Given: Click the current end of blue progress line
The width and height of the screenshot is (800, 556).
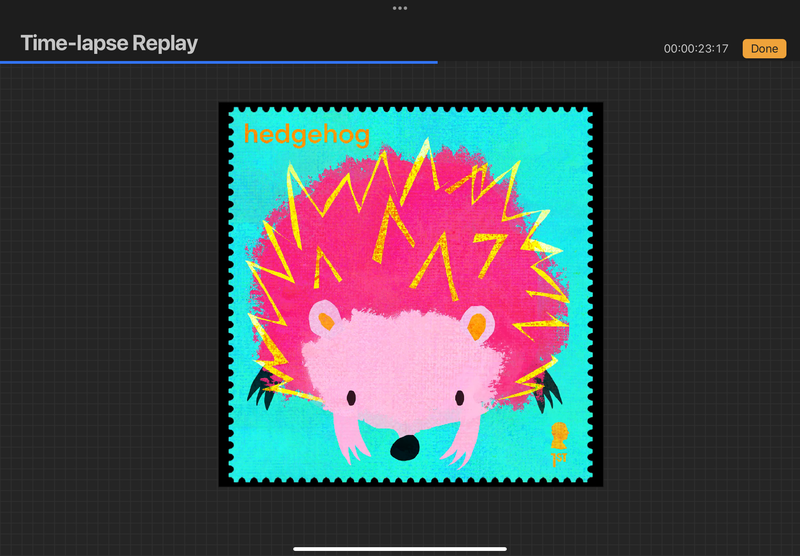Looking at the screenshot, I should click(x=436, y=62).
